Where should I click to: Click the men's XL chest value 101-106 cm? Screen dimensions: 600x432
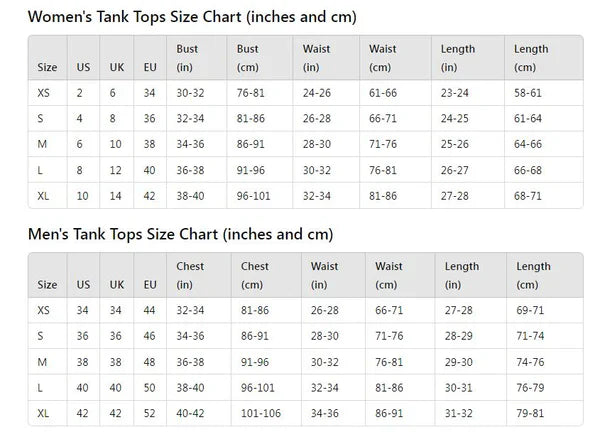262,413
